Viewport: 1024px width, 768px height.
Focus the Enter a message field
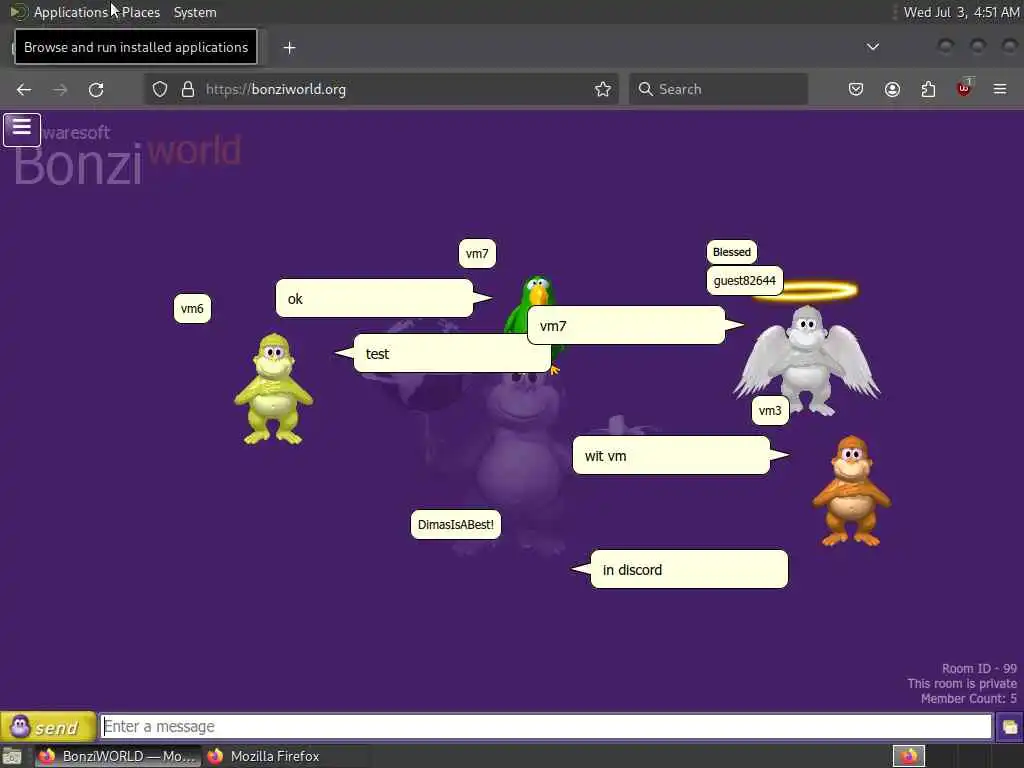click(546, 726)
